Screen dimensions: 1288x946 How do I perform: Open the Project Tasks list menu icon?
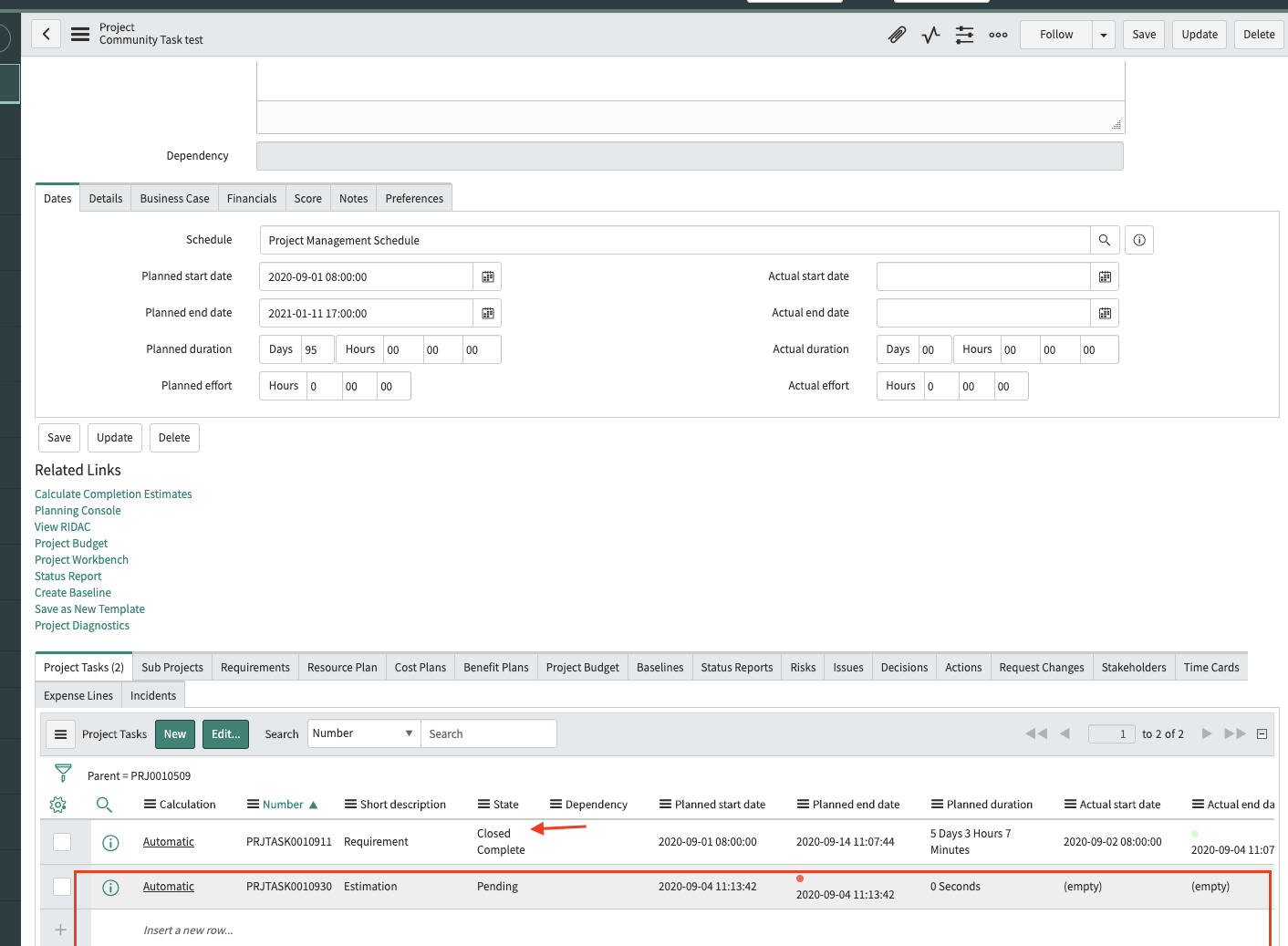point(60,734)
